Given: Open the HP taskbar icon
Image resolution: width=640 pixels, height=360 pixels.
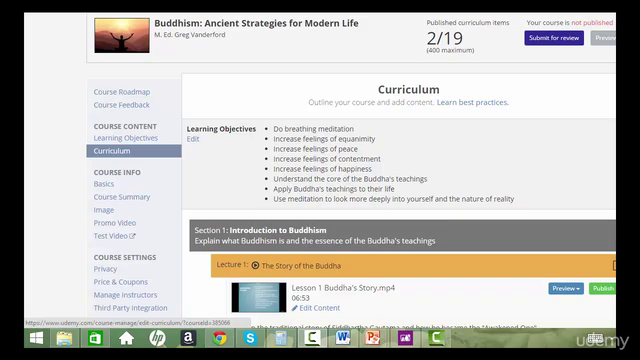Looking at the screenshot, I should pyautogui.click(x=157, y=338).
